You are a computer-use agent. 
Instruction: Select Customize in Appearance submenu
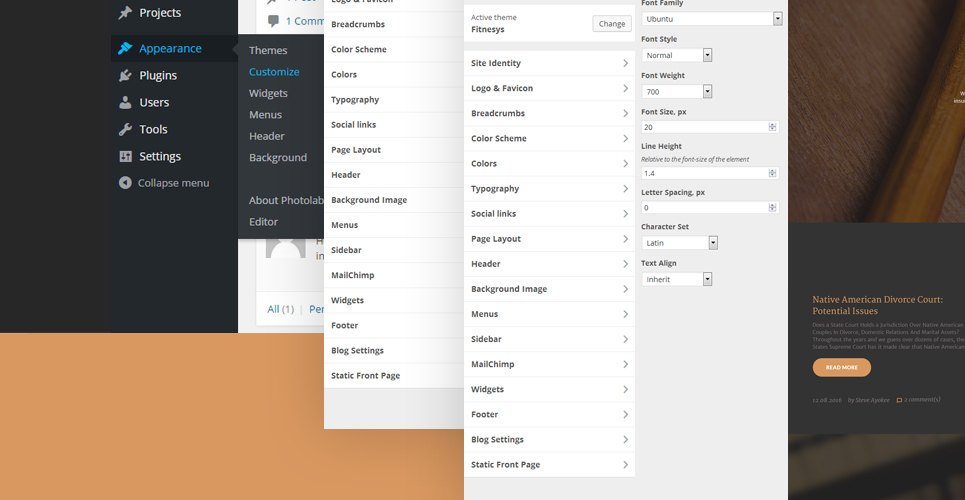coord(274,71)
